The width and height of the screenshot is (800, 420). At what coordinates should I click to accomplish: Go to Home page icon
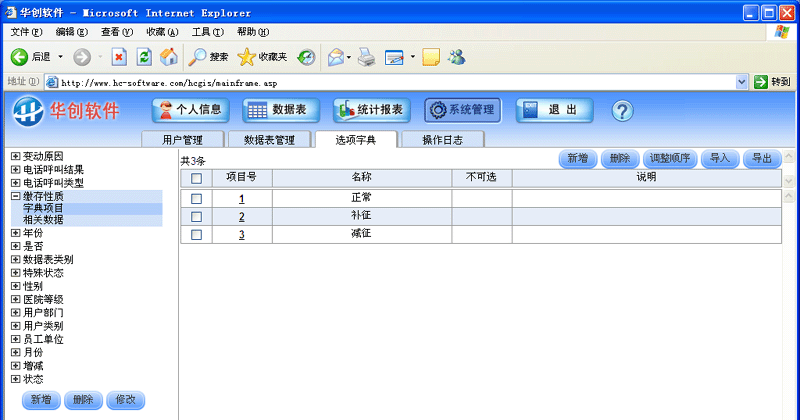click(x=169, y=57)
